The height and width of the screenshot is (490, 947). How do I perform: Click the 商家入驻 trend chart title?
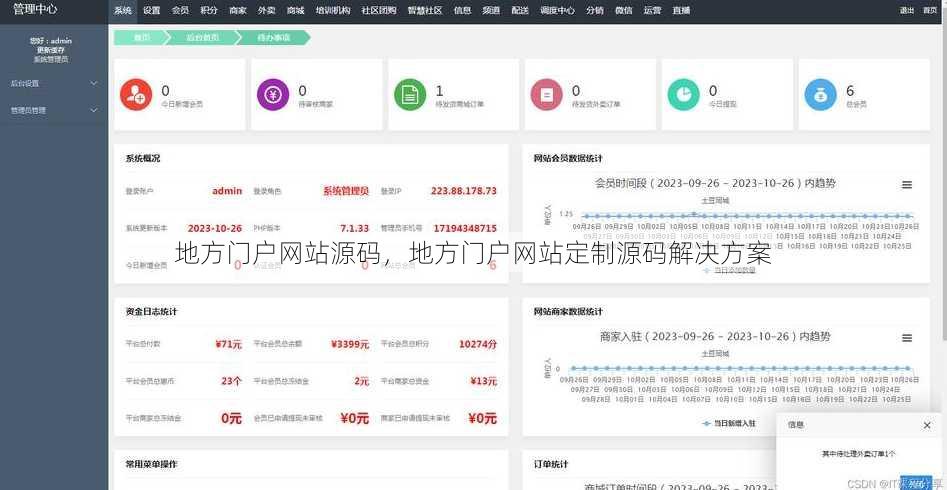716,336
